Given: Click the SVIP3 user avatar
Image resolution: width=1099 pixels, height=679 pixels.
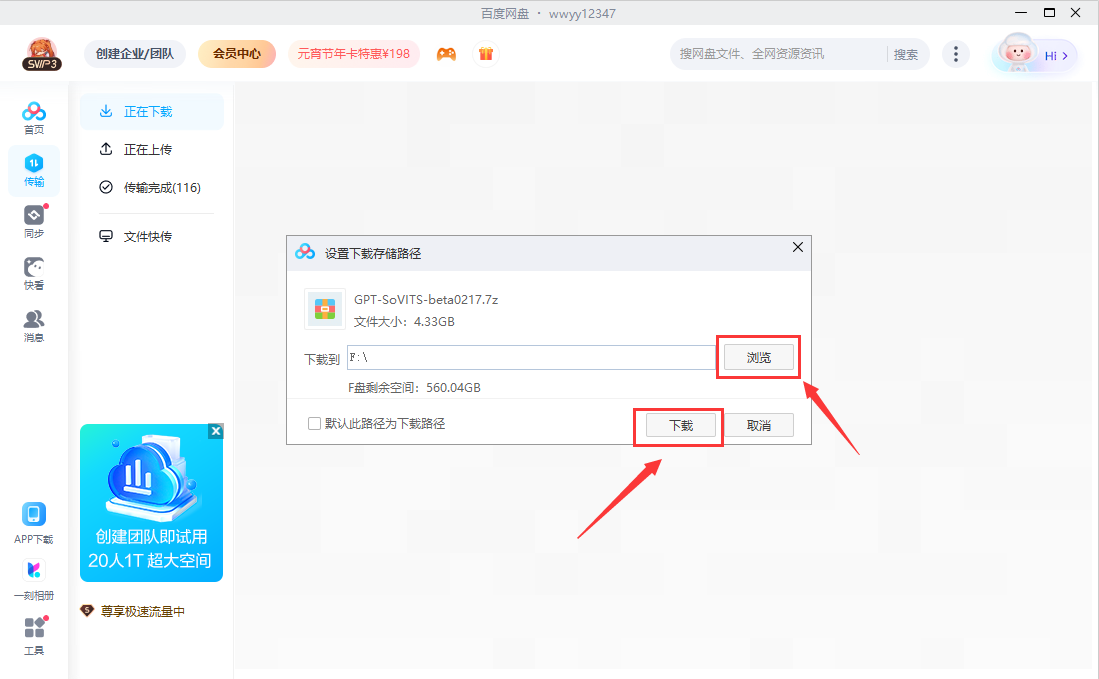Looking at the screenshot, I should point(42,54).
